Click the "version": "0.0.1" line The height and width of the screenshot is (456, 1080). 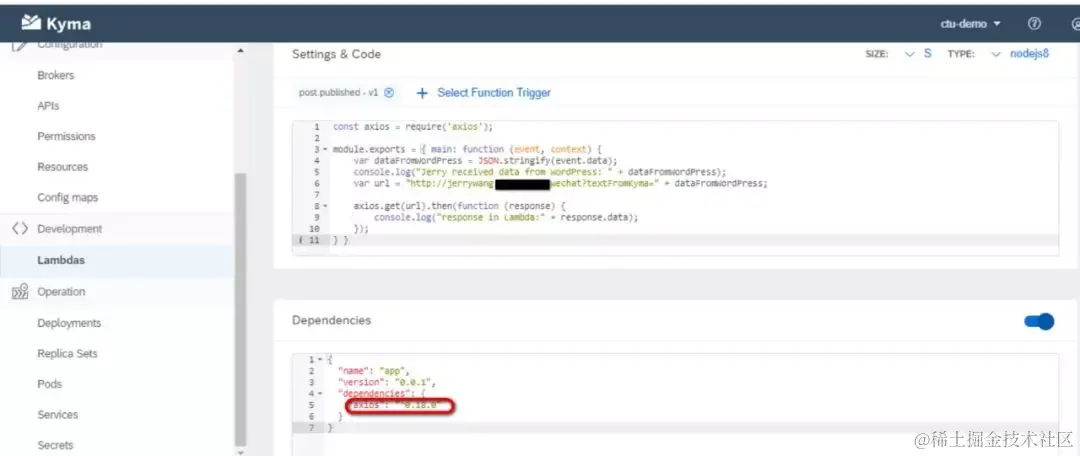coord(387,382)
